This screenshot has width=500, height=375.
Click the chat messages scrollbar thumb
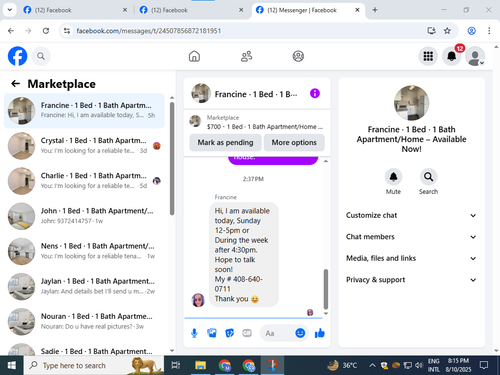(x=326, y=289)
